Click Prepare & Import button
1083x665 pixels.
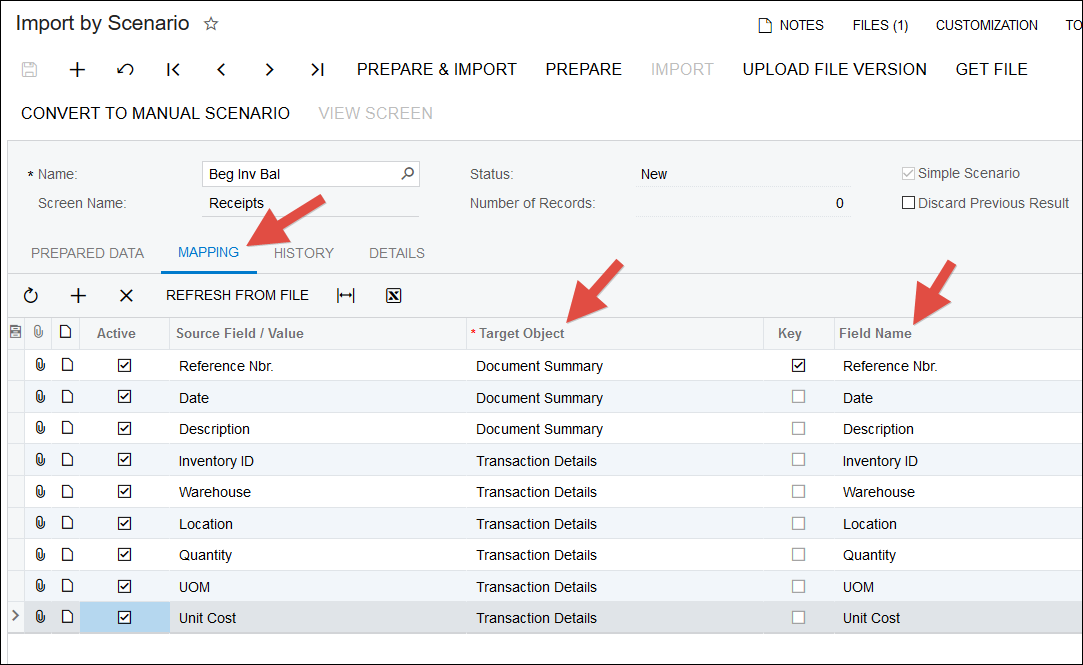coord(436,69)
